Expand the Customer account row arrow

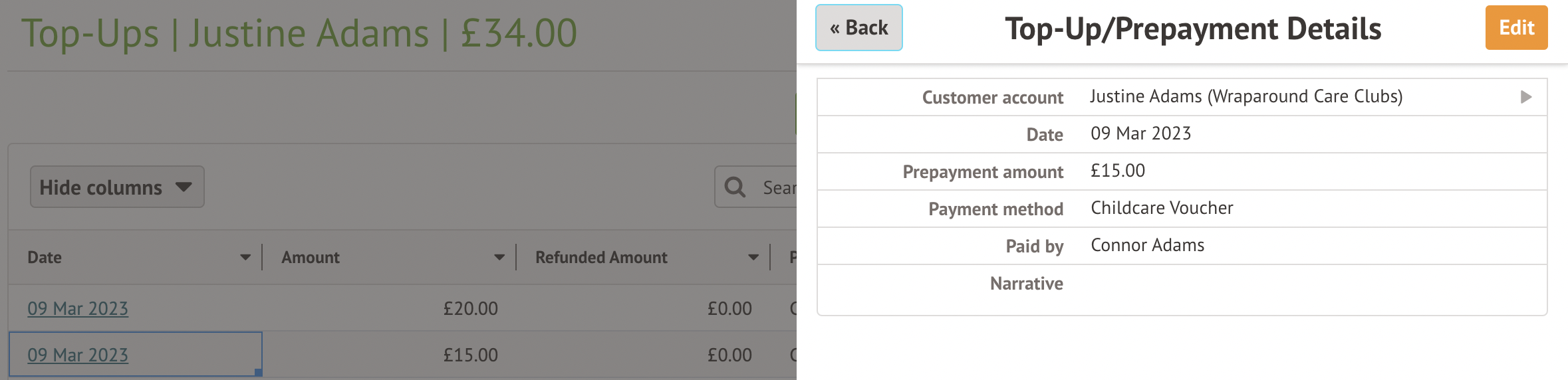(1526, 97)
